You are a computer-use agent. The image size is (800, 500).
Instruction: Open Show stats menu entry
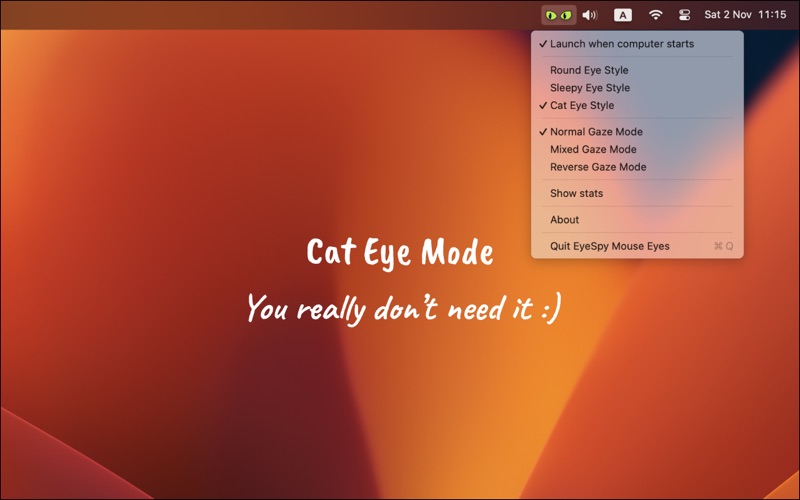point(637,193)
